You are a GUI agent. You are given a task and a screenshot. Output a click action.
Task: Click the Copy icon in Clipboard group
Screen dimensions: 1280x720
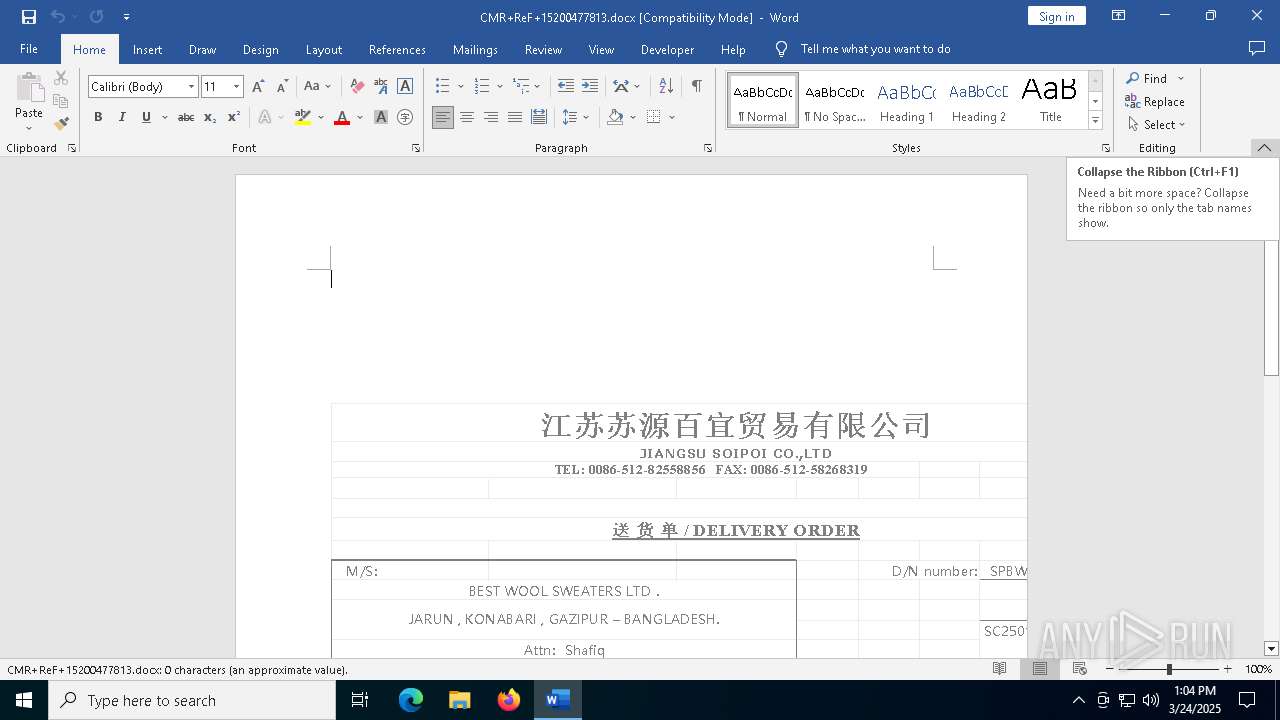click(61, 101)
